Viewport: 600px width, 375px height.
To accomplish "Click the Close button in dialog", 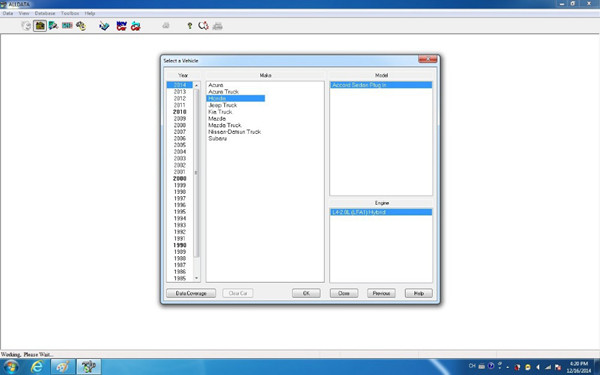I will [x=344, y=293].
